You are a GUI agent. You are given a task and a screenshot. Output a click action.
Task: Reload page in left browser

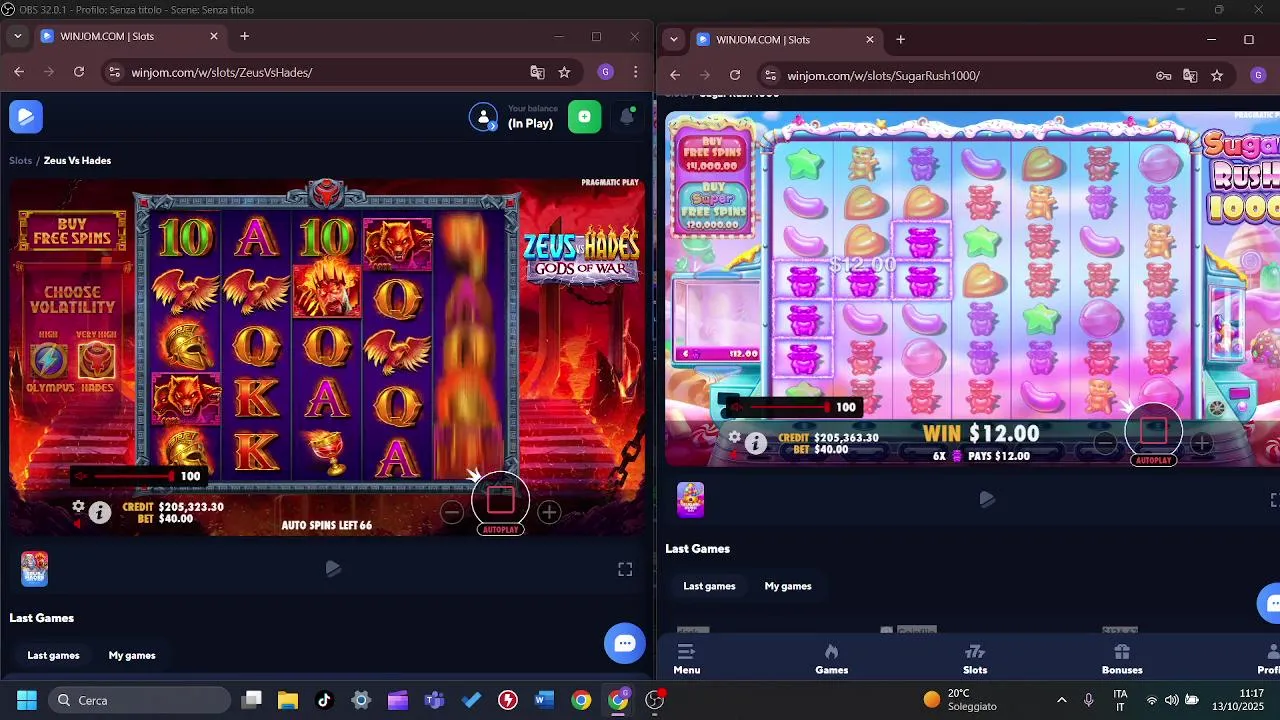coord(79,72)
